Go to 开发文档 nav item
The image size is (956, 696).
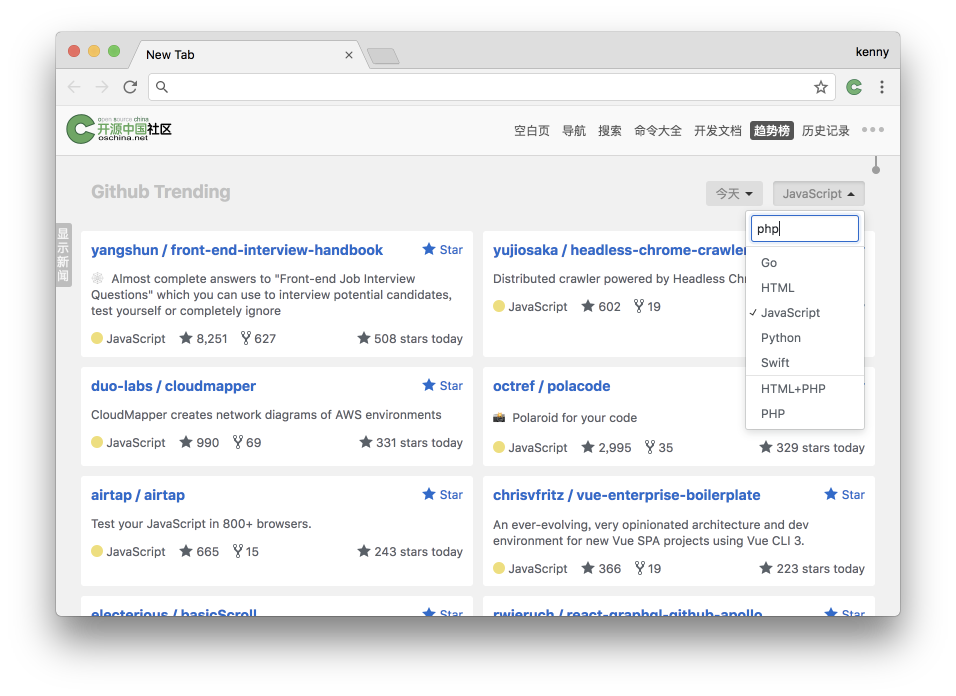click(x=718, y=130)
